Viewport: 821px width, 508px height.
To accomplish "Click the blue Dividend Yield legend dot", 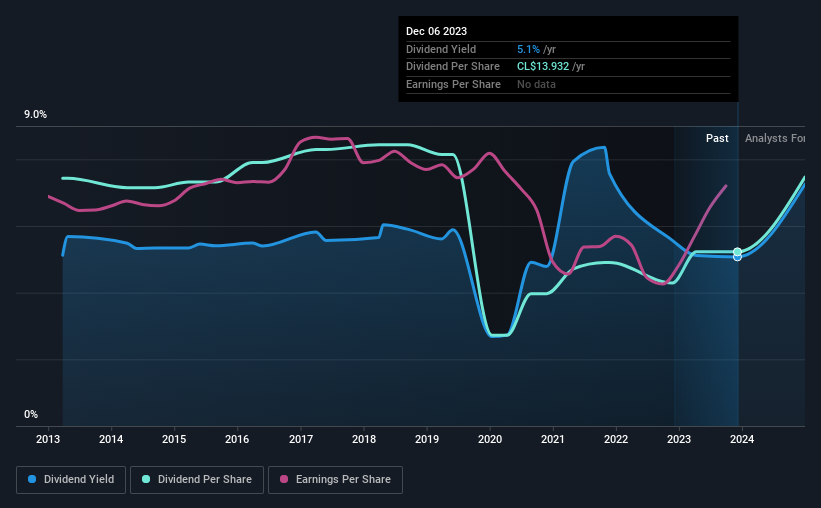I will pyautogui.click(x=32, y=479).
